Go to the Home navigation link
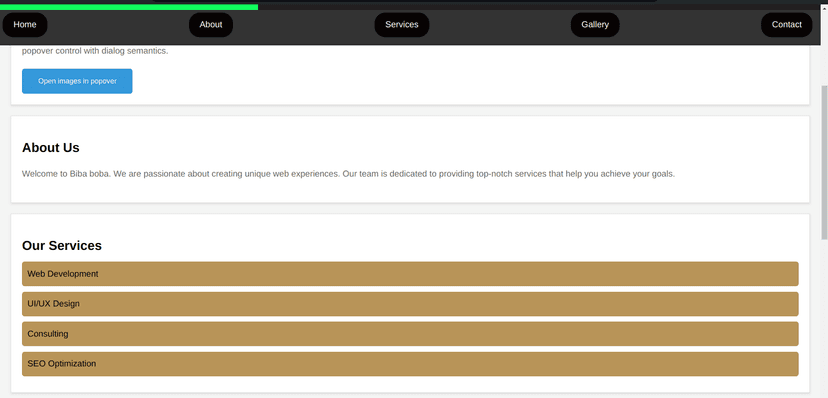 coord(25,25)
